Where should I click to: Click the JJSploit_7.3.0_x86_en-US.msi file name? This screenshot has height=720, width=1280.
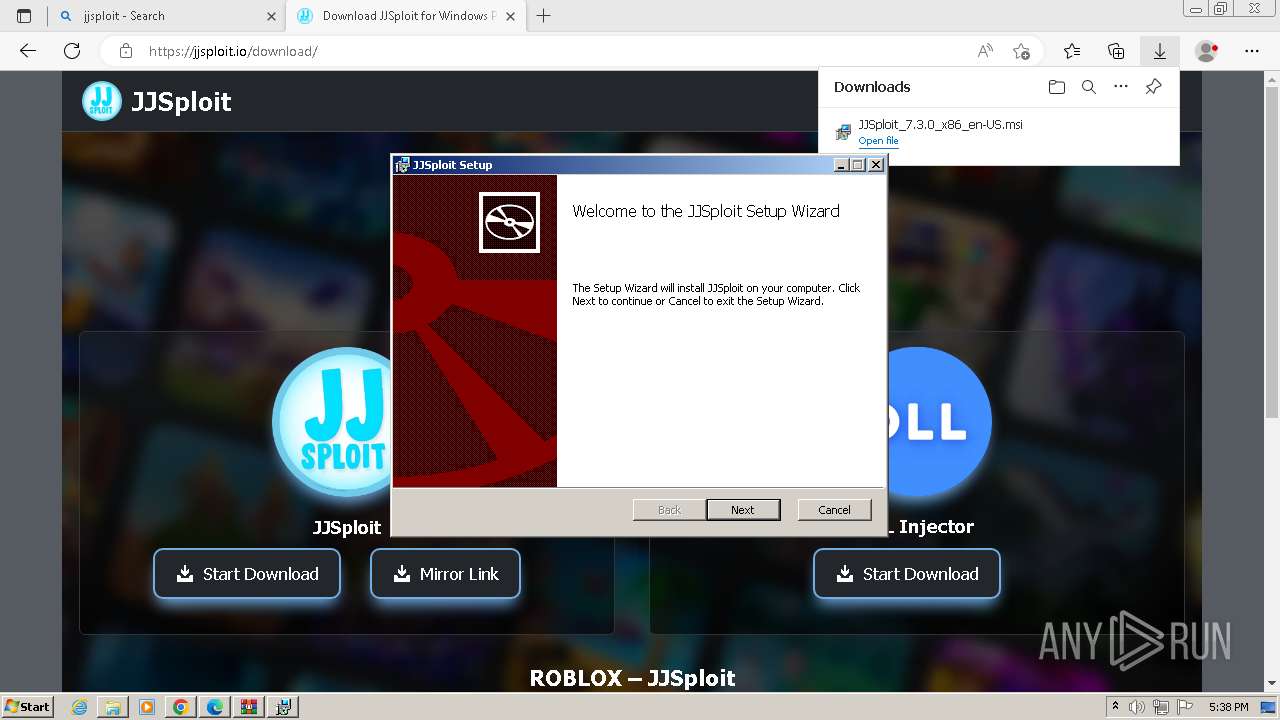940,125
